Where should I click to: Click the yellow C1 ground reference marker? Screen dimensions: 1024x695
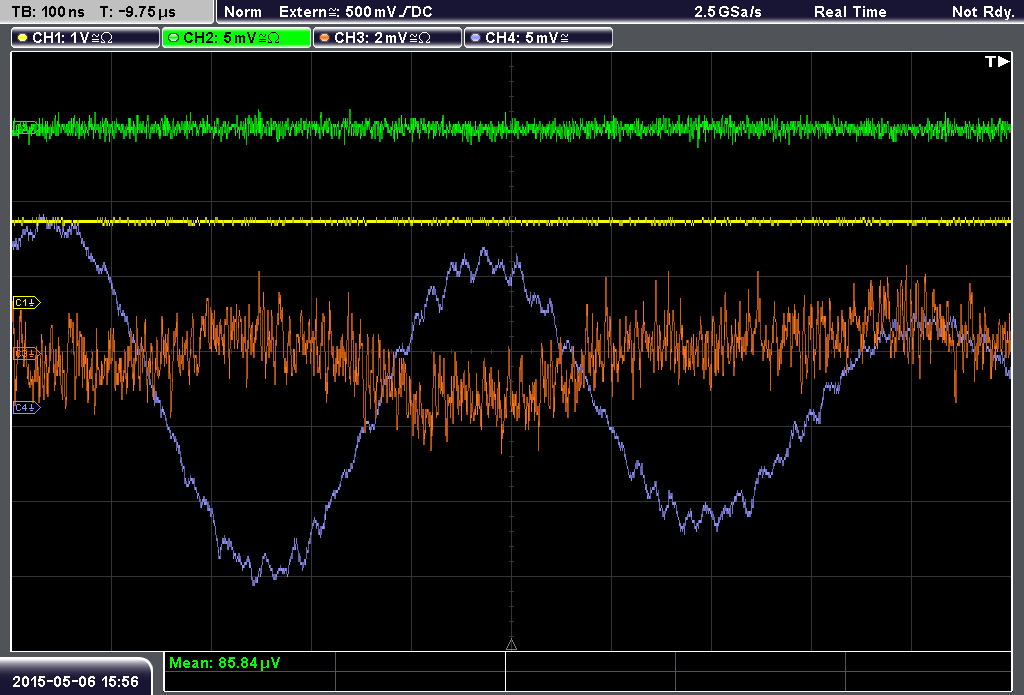point(27,302)
